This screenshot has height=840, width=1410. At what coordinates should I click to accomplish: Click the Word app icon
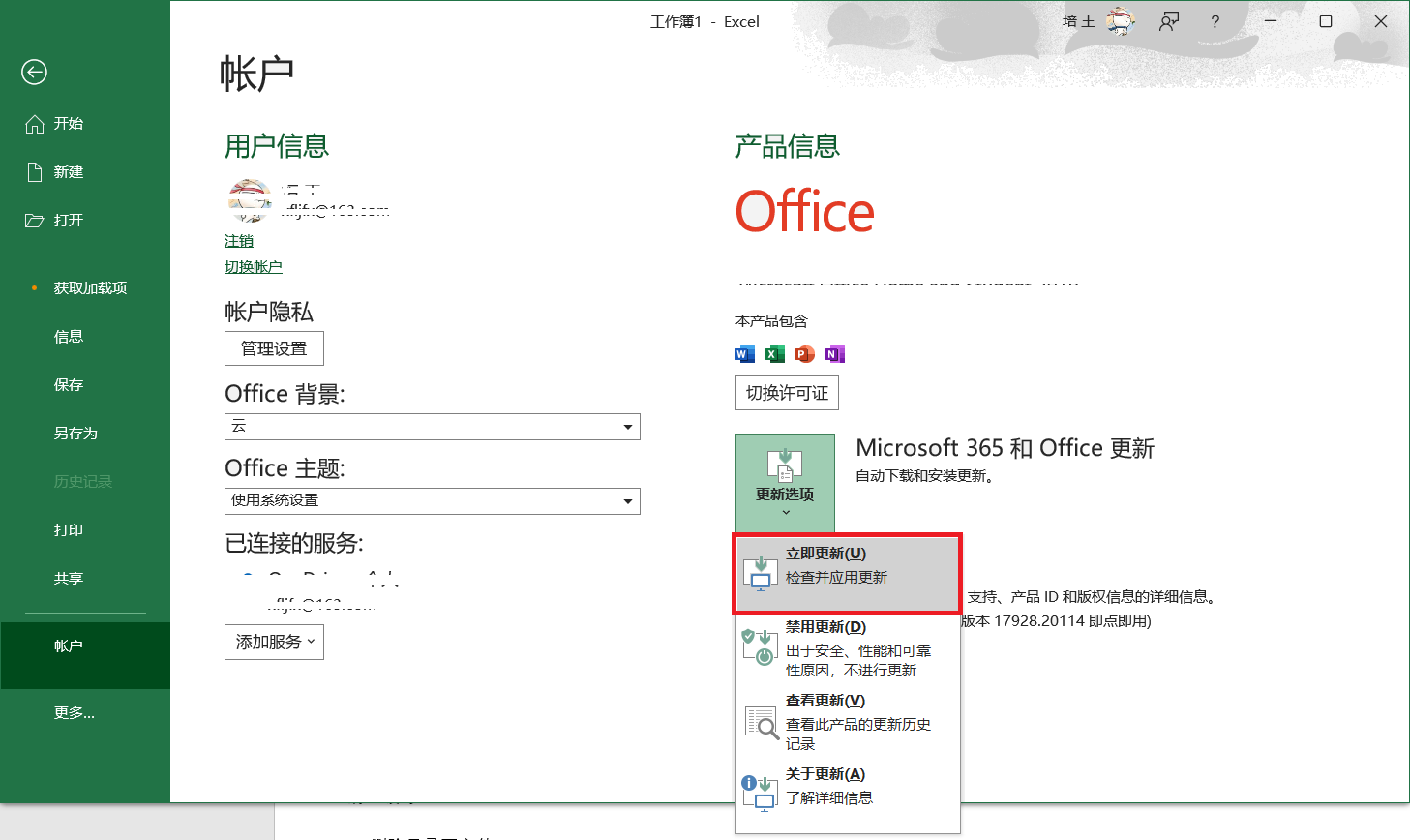(x=745, y=354)
